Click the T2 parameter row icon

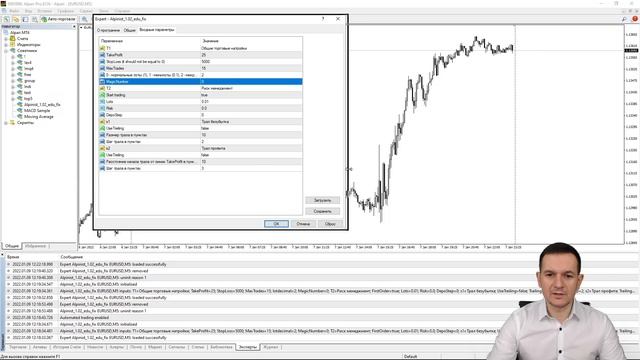[x=102, y=88]
